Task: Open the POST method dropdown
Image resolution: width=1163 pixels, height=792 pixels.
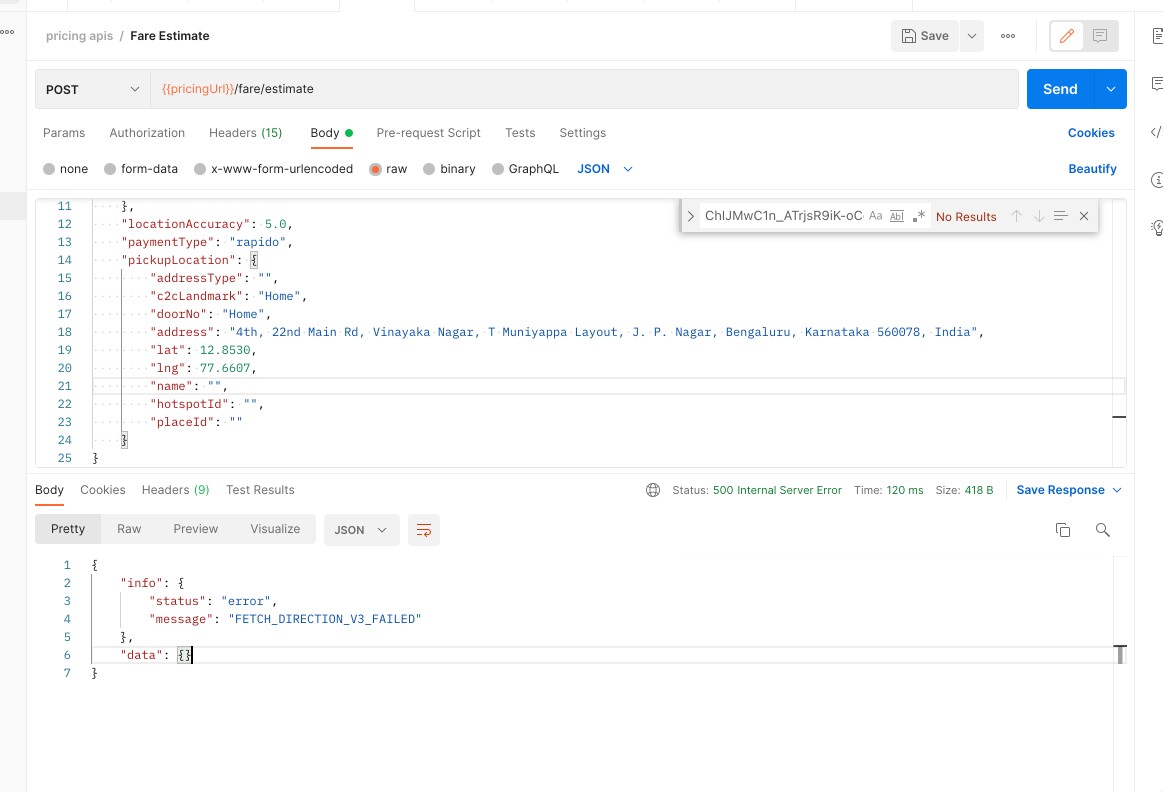Action: (x=92, y=89)
